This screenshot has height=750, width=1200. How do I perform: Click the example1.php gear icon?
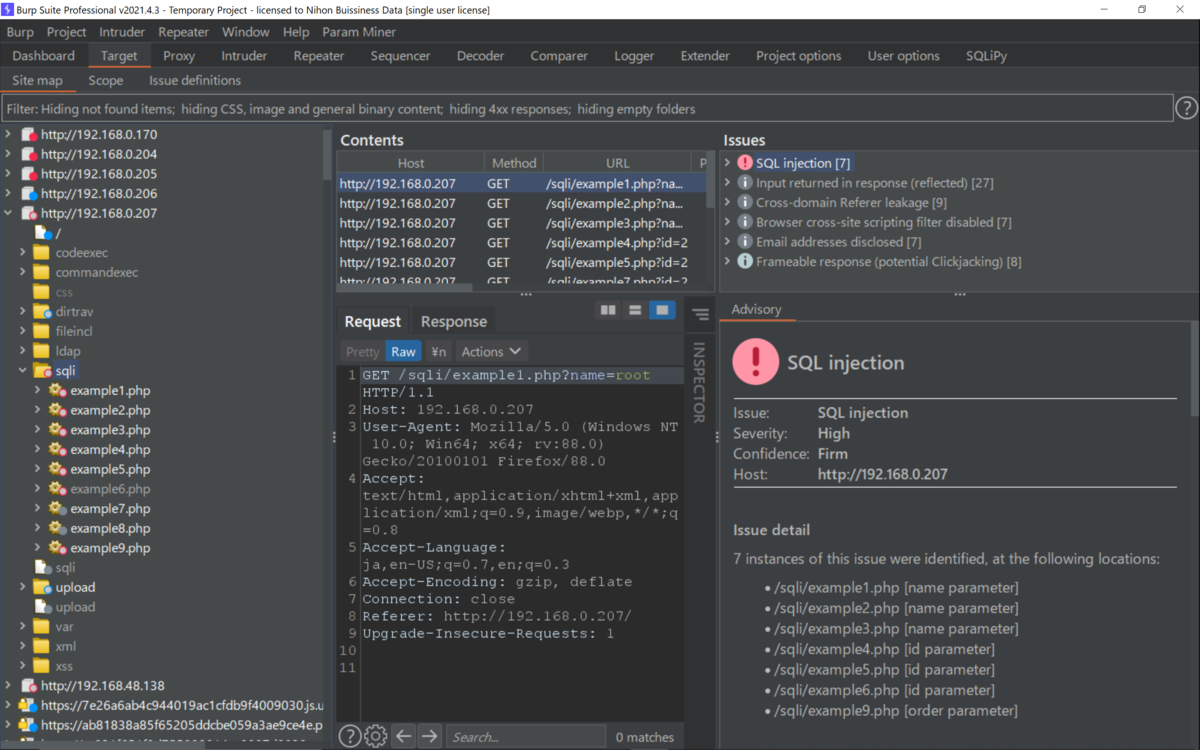[58, 390]
